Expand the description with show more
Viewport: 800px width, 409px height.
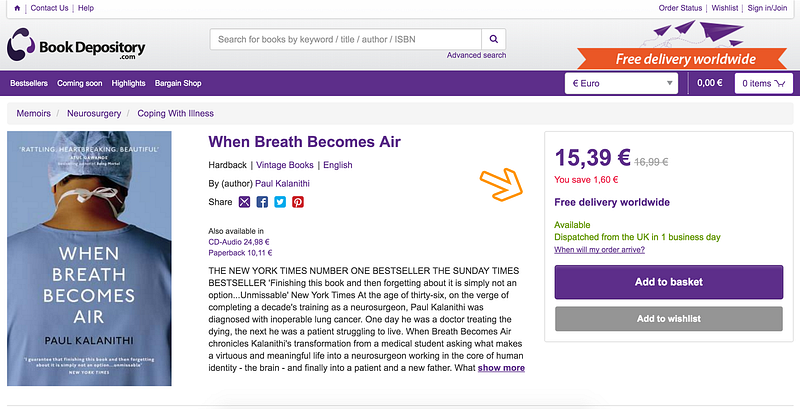(501, 368)
